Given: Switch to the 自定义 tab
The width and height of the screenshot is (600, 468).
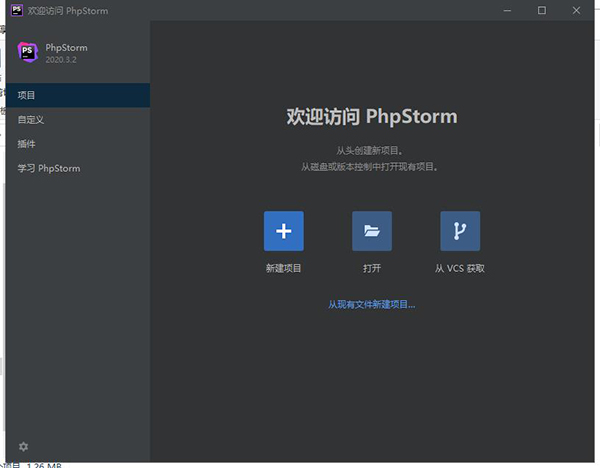Looking at the screenshot, I should coord(78,120).
